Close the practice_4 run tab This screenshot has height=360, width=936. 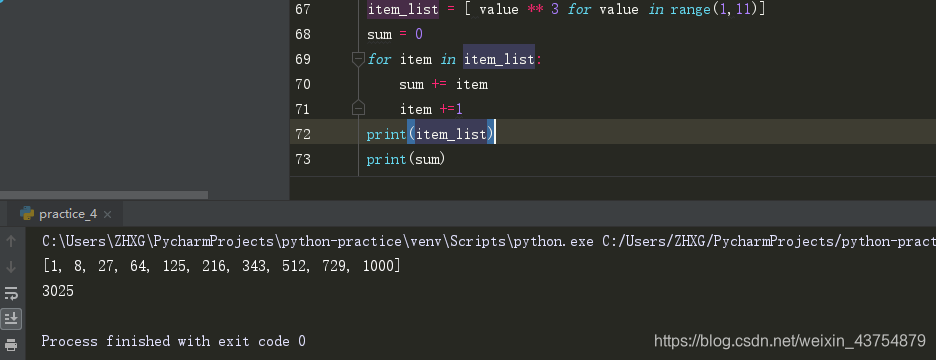pyautogui.click(x=107, y=214)
